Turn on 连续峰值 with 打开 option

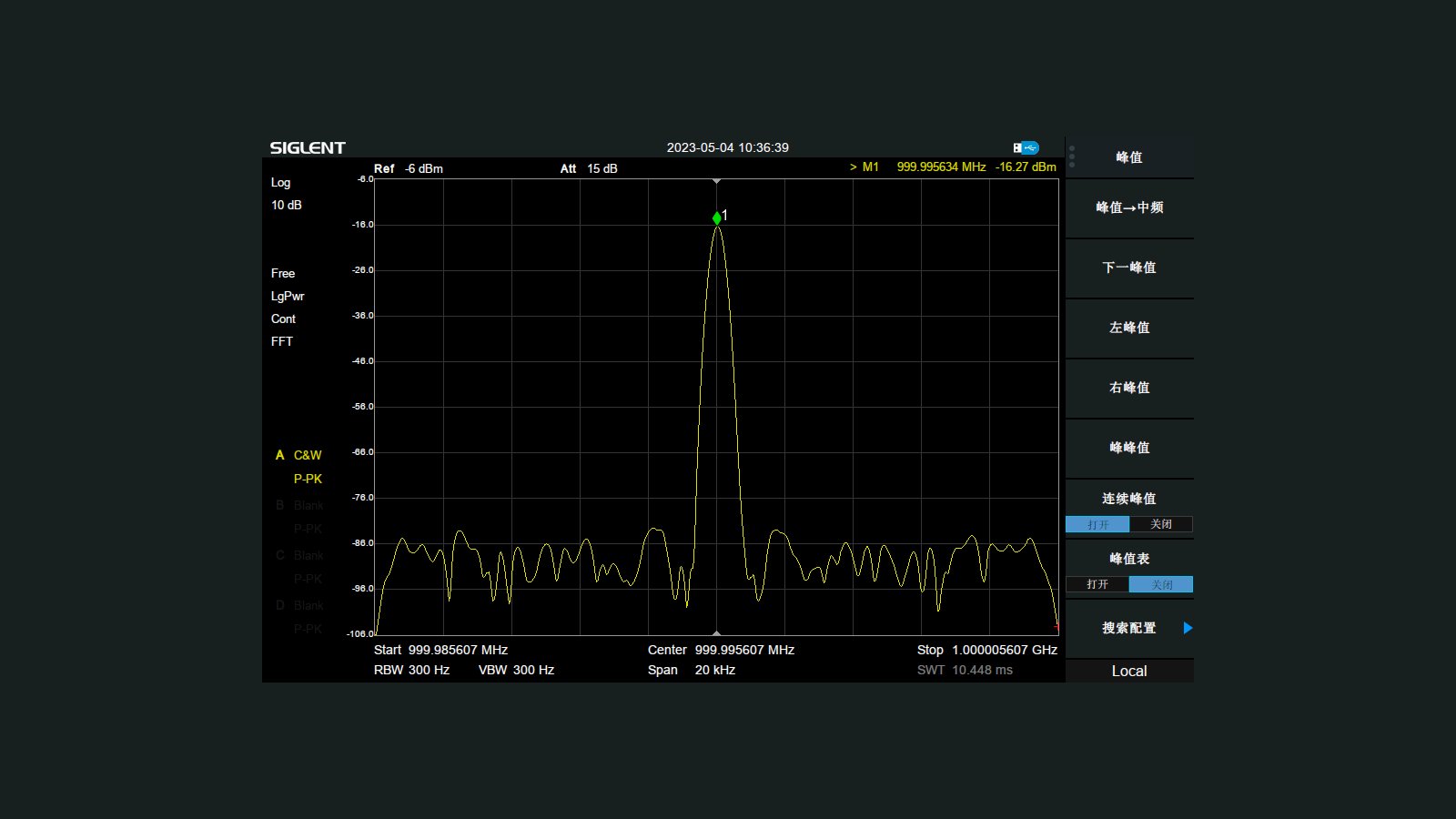tap(1097, 524)
